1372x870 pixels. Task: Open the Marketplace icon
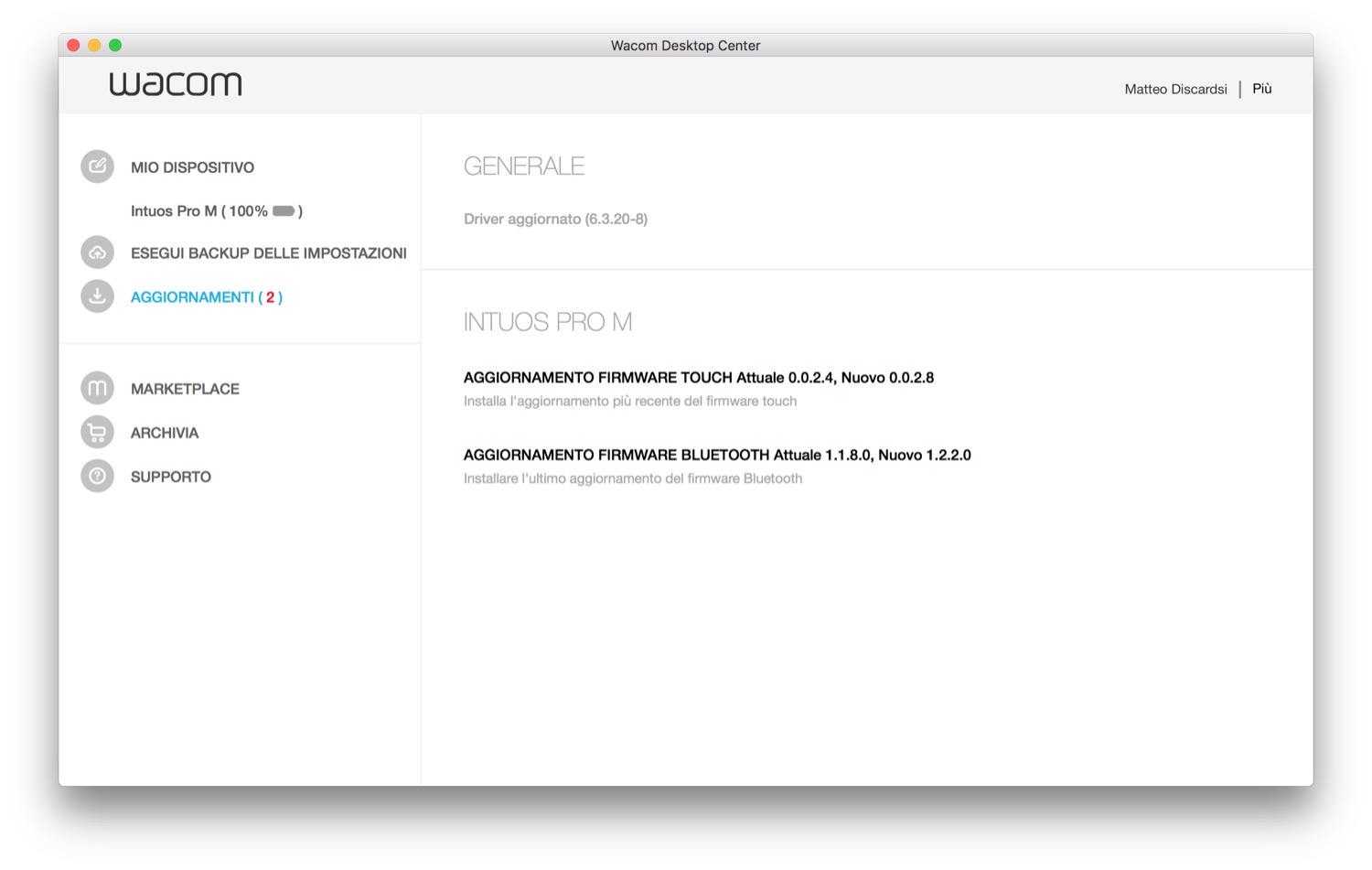(97, 388)
